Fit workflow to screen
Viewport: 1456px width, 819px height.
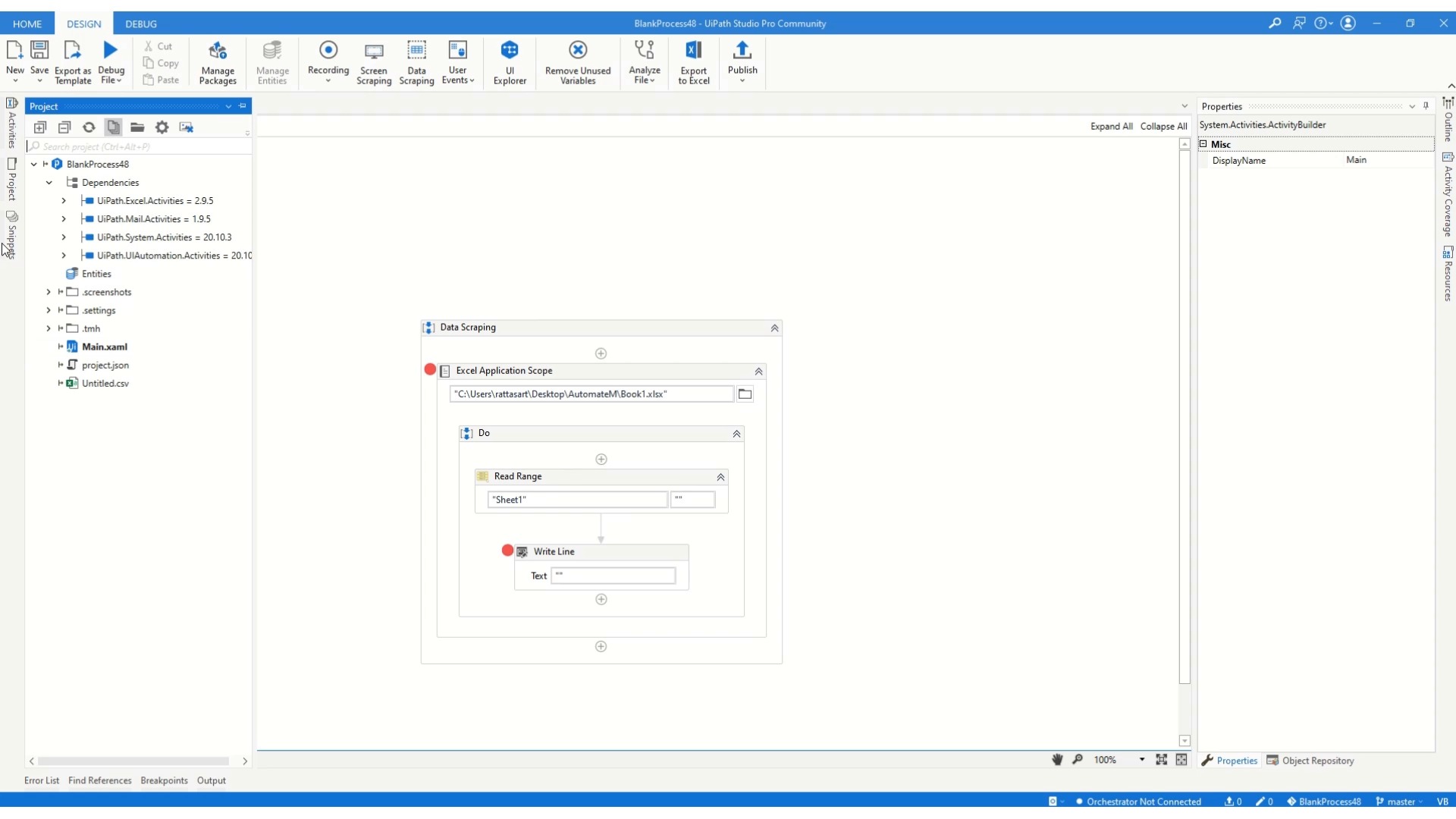click(1161, 760)
